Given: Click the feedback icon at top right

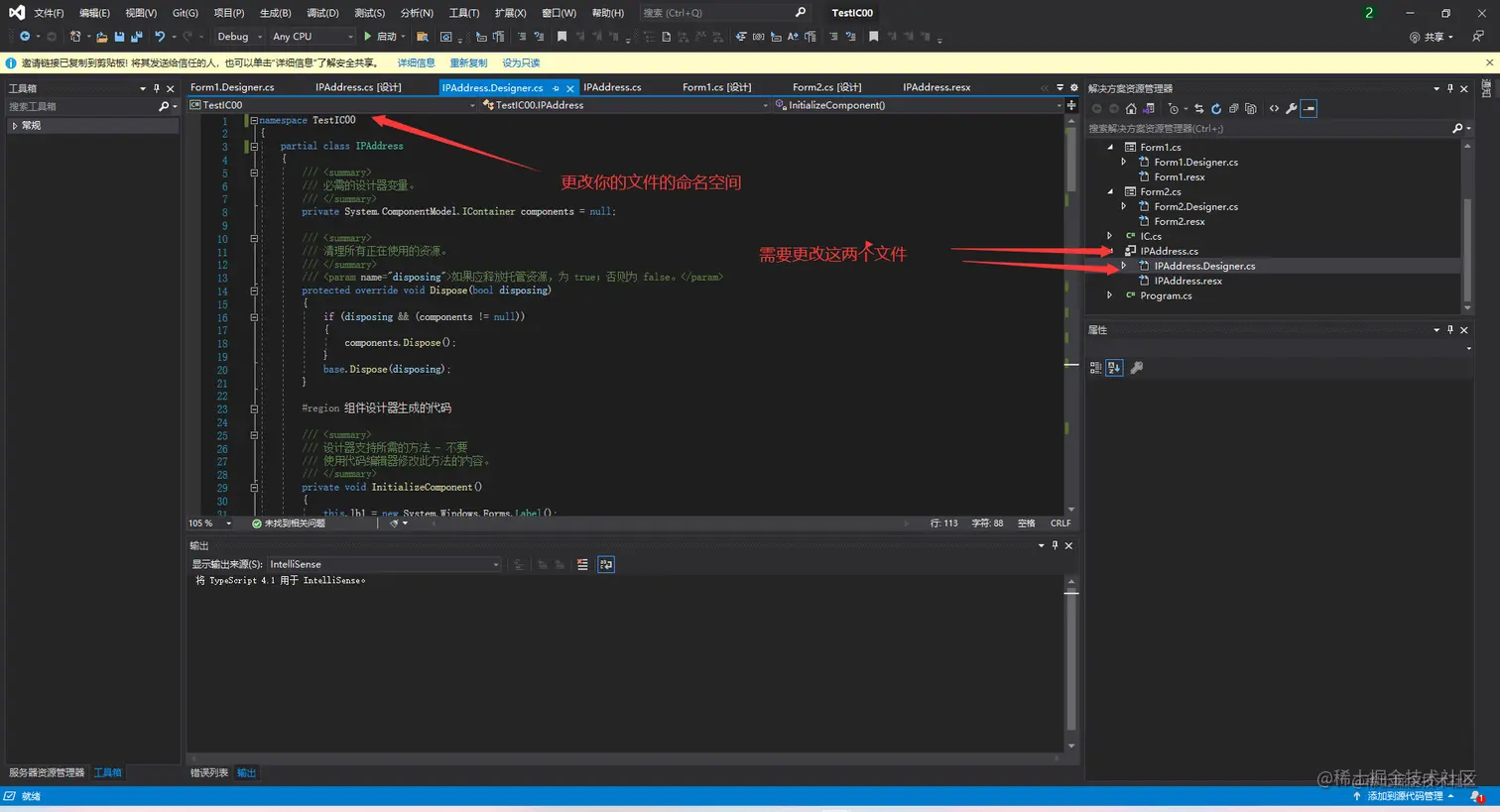Looking at the screenshot, I should 1478,37.
